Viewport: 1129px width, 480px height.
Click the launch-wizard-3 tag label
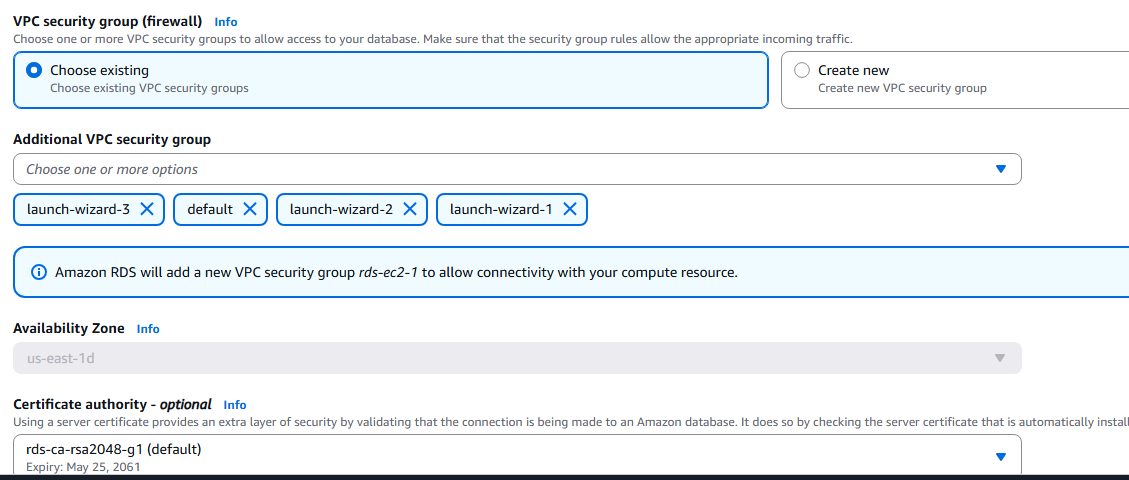pos(78,209)
